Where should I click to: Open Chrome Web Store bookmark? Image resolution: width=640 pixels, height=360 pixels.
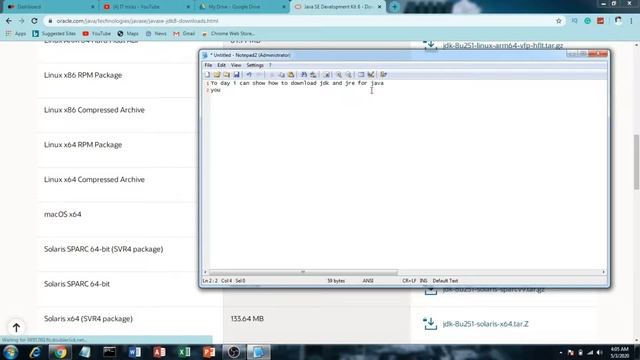coord(228,33)
